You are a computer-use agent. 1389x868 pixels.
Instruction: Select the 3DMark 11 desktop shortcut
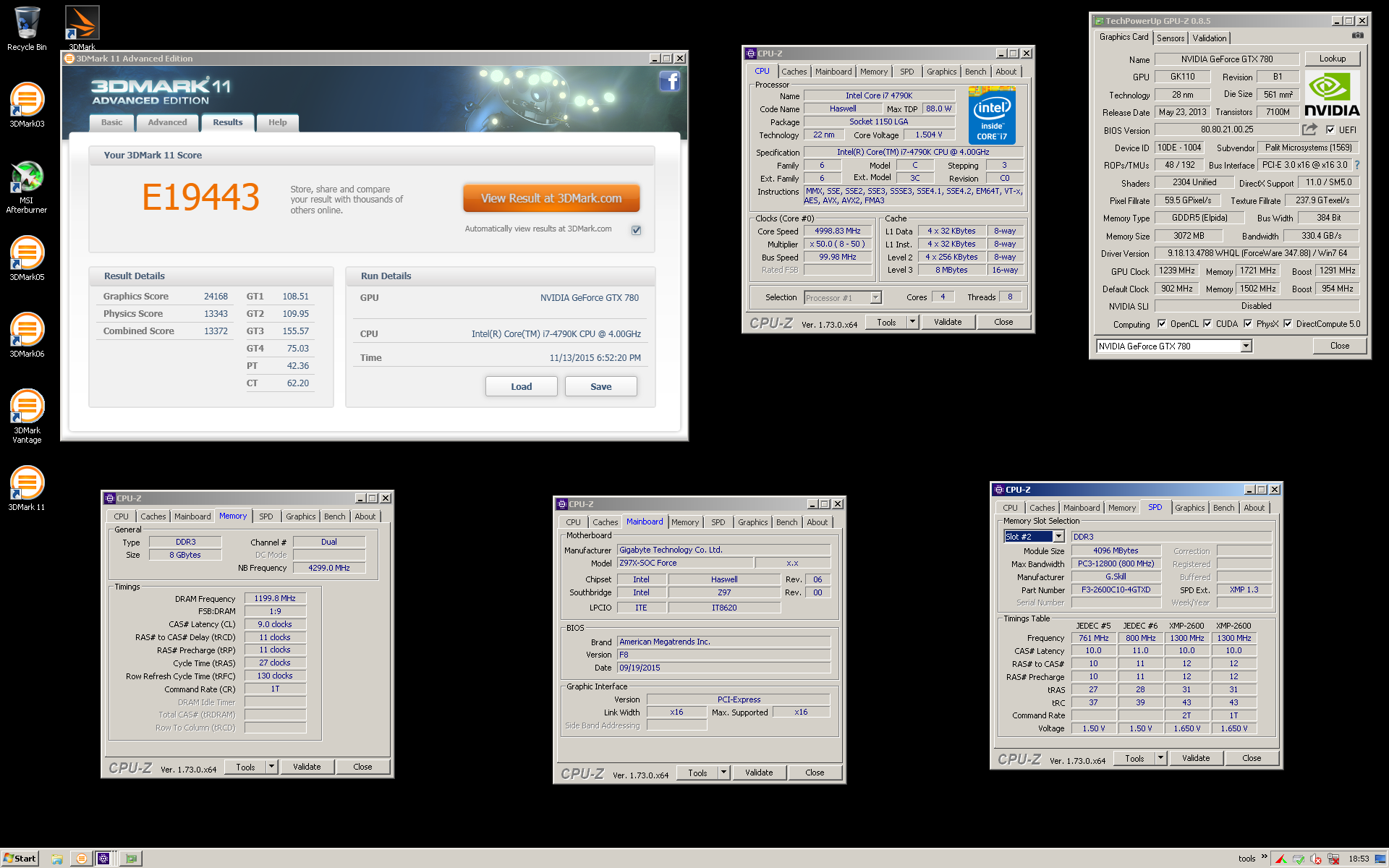(27, 489)
